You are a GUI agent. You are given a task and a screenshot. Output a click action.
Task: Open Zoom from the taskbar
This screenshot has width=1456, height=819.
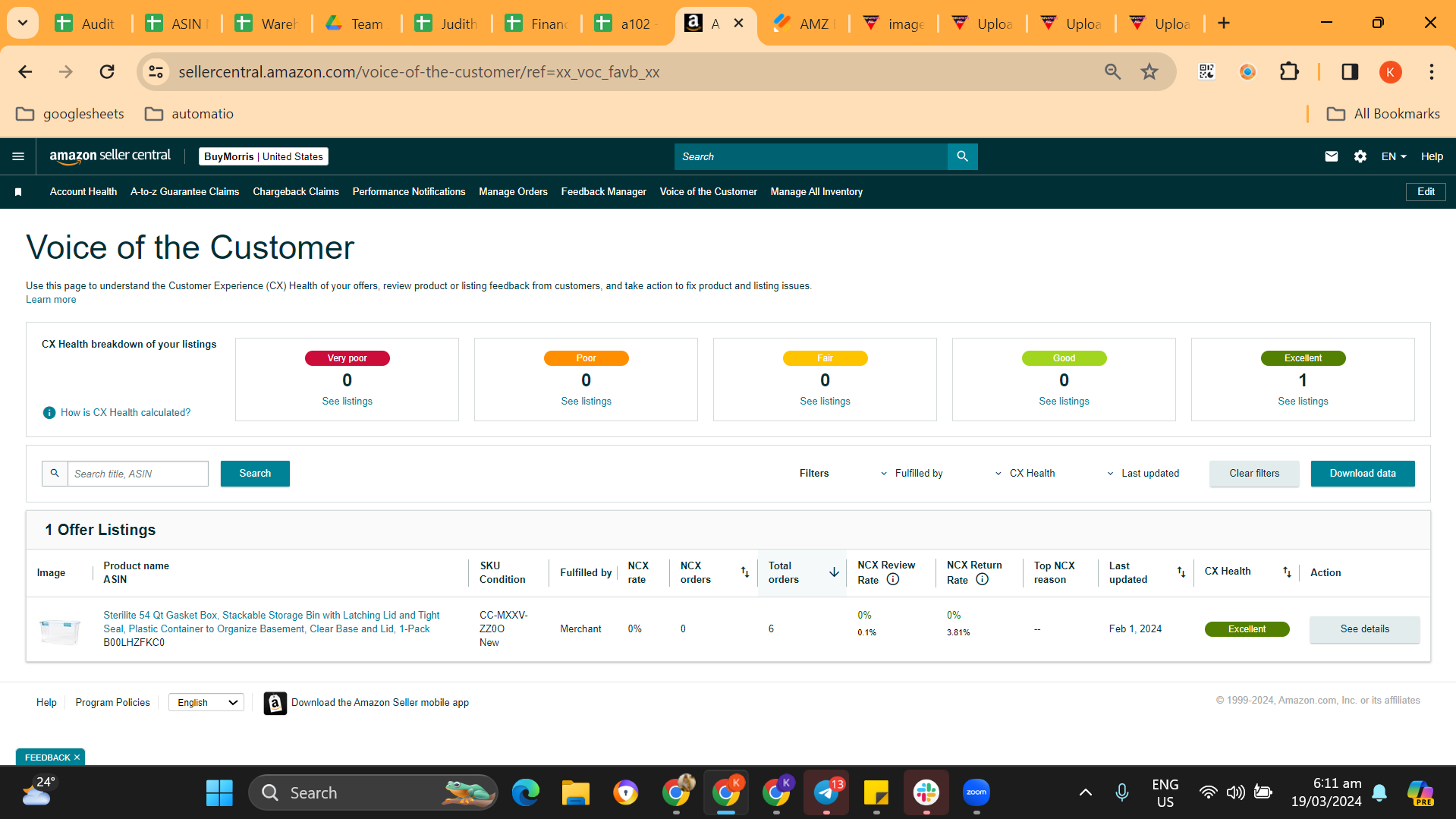pos(976,793)
